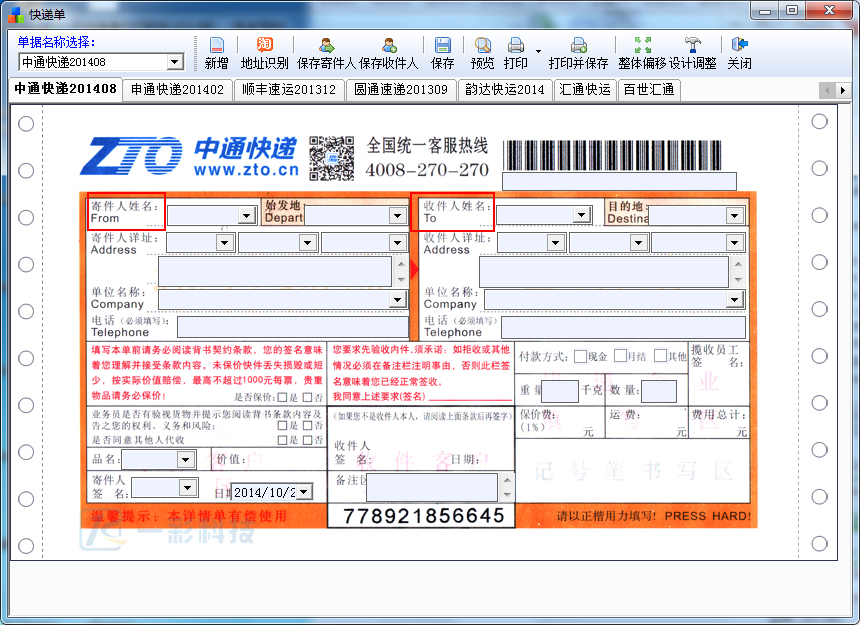Screen dimensions: 860x625
Task: Click the 打印 printer icon
Action: pyautogui.click(x=516, y=54)
